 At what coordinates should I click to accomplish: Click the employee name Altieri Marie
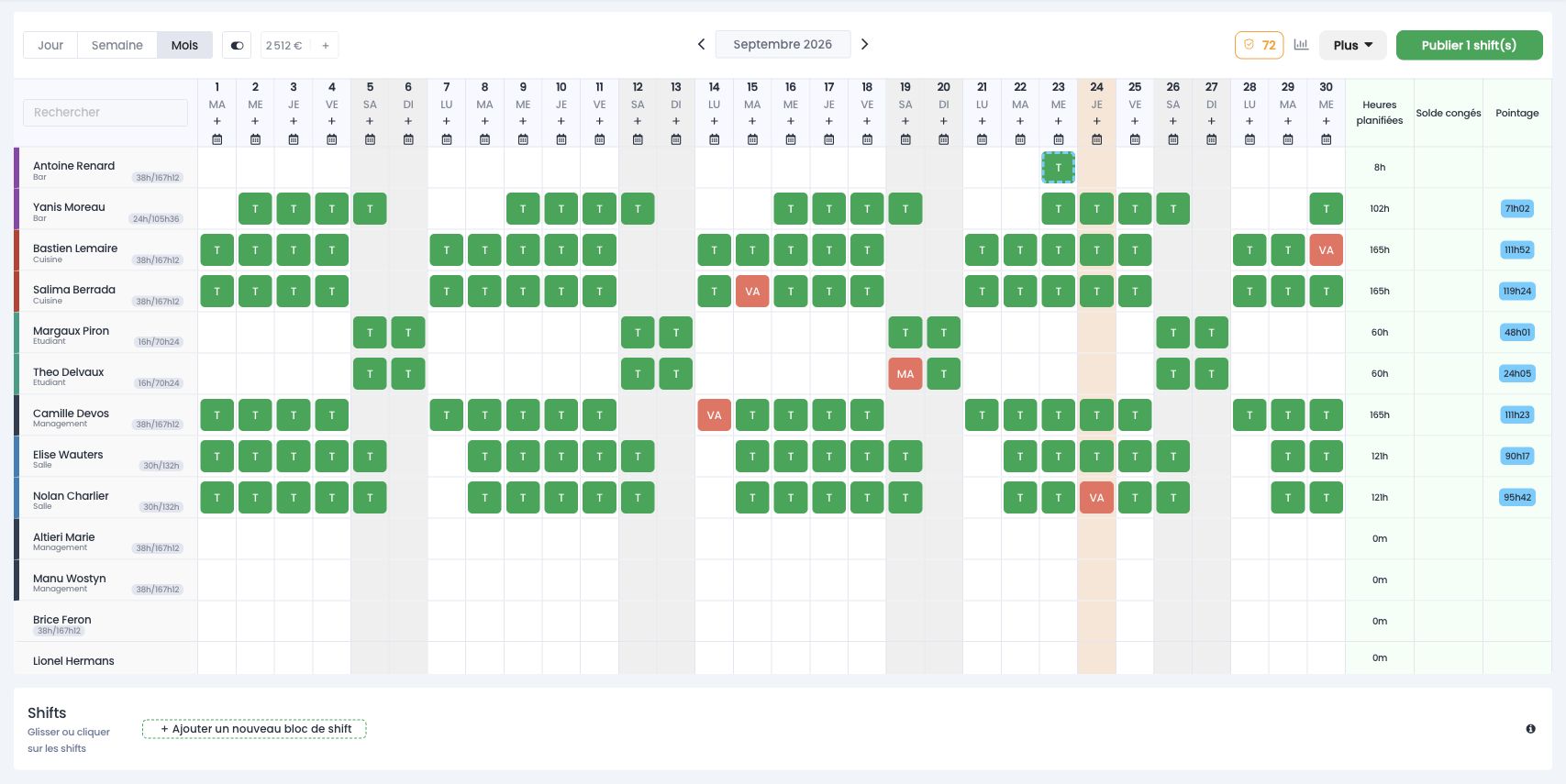click(x=63, y=537)
